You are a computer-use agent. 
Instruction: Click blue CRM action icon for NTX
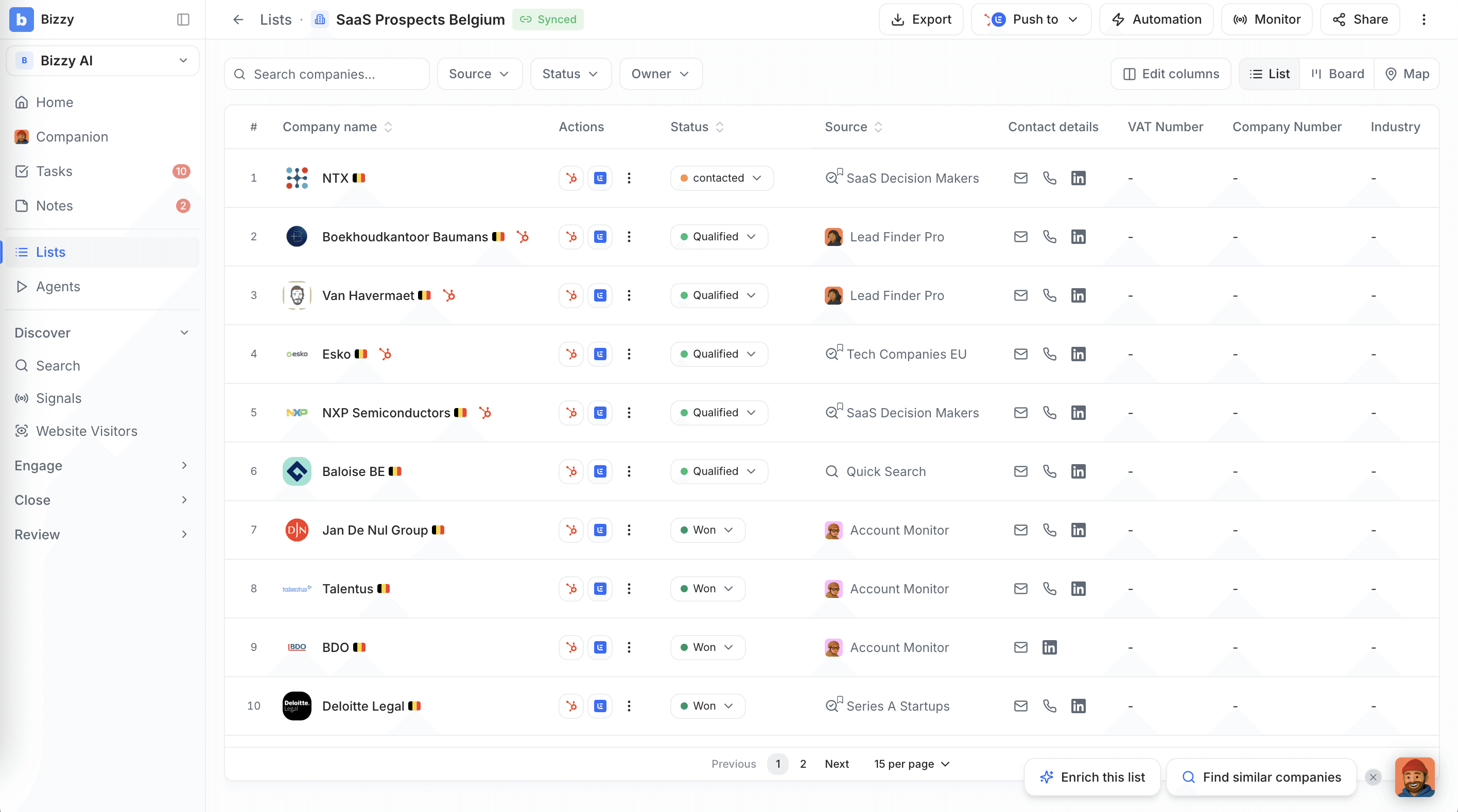pyautogui.click(x=600, y=178)
